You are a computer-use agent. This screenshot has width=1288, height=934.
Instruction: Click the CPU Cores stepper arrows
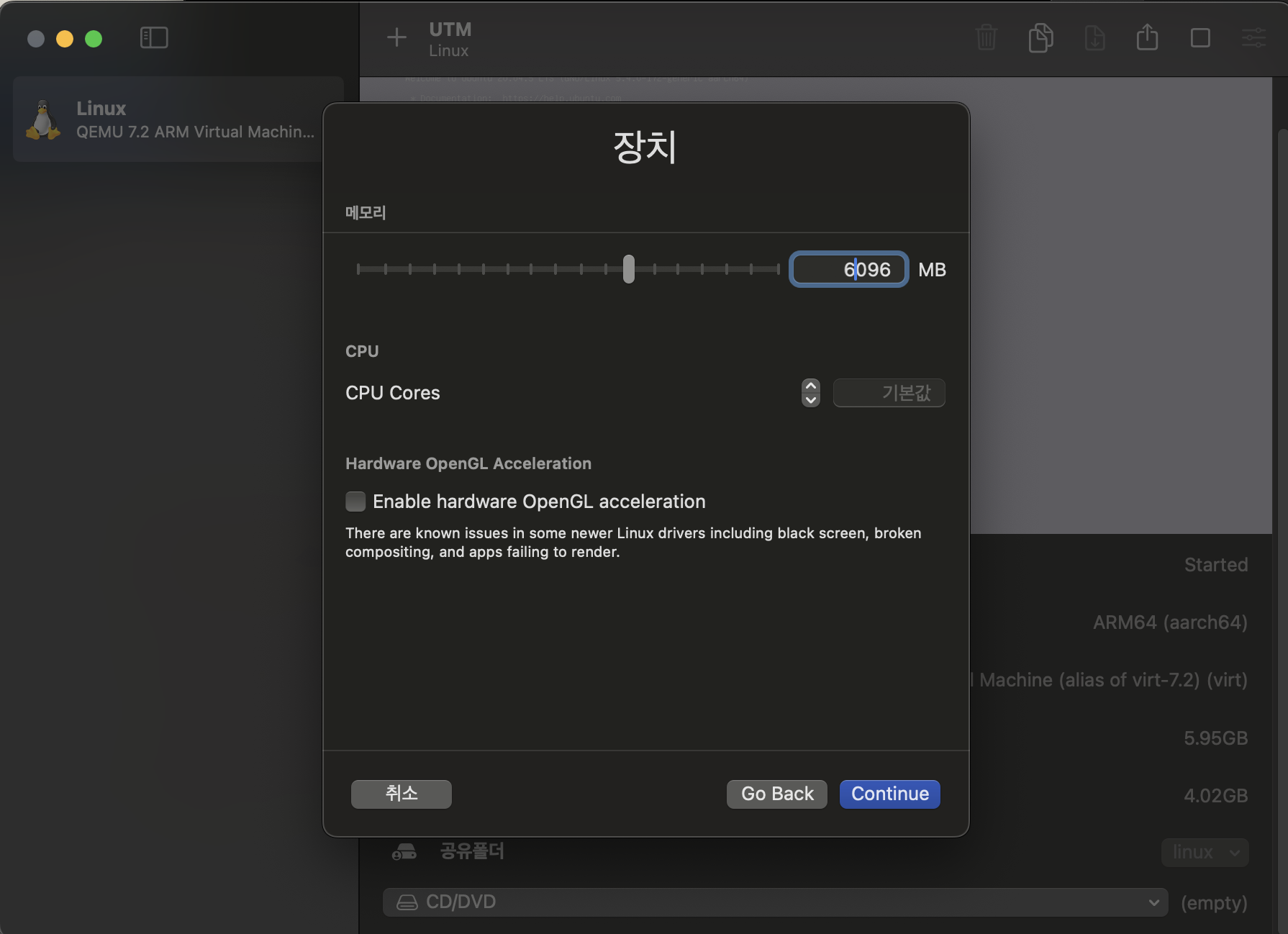(x=811, y=393)
